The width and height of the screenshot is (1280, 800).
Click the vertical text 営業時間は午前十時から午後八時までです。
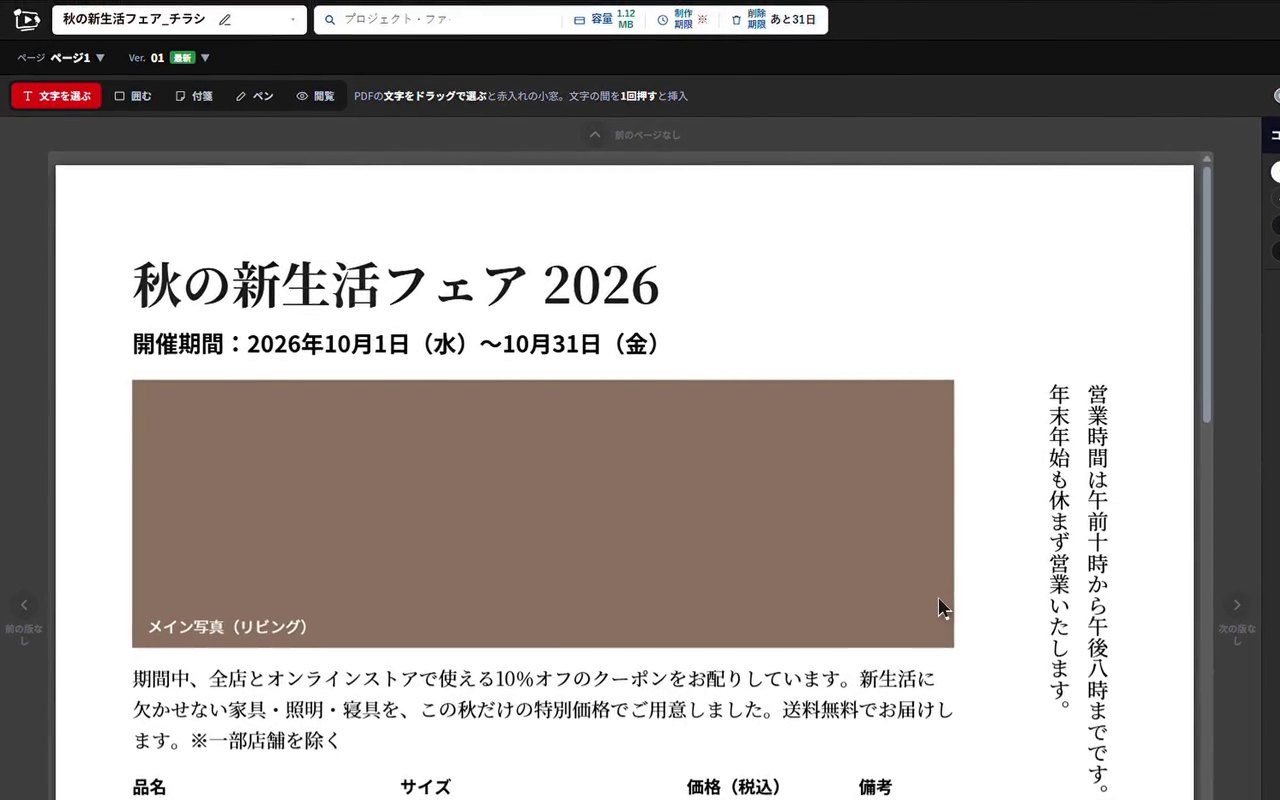(x=1097, y=588)
